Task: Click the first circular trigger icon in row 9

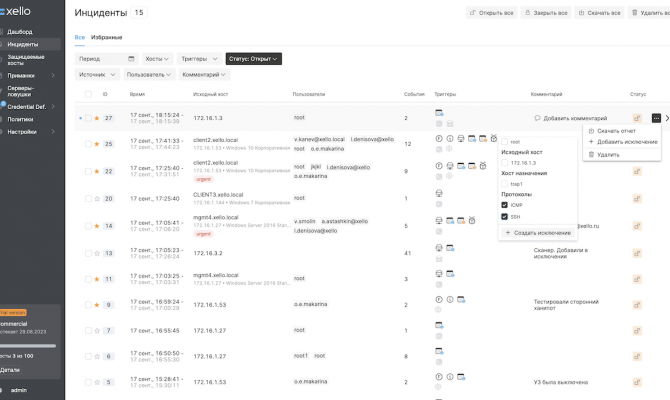Action: (x=439, y=300)
